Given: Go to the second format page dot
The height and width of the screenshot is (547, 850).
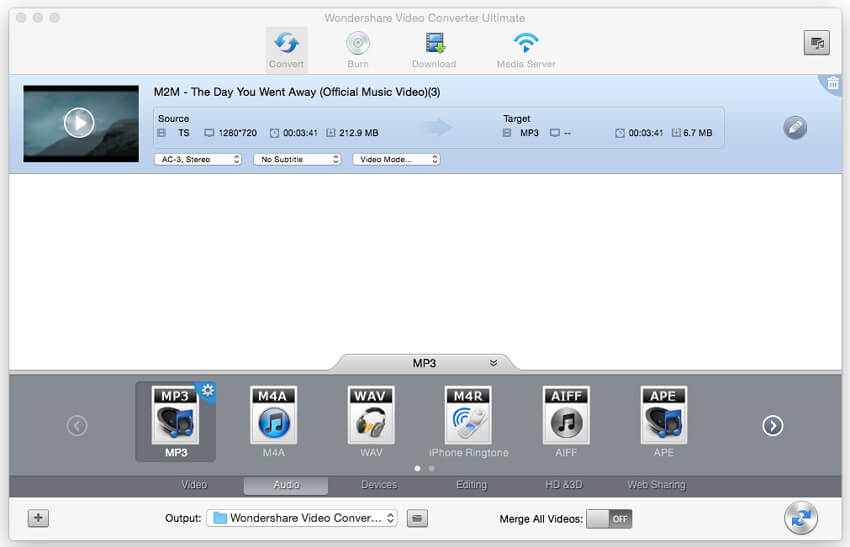Looking at the screenshot, I should click(x=432, y=468).
